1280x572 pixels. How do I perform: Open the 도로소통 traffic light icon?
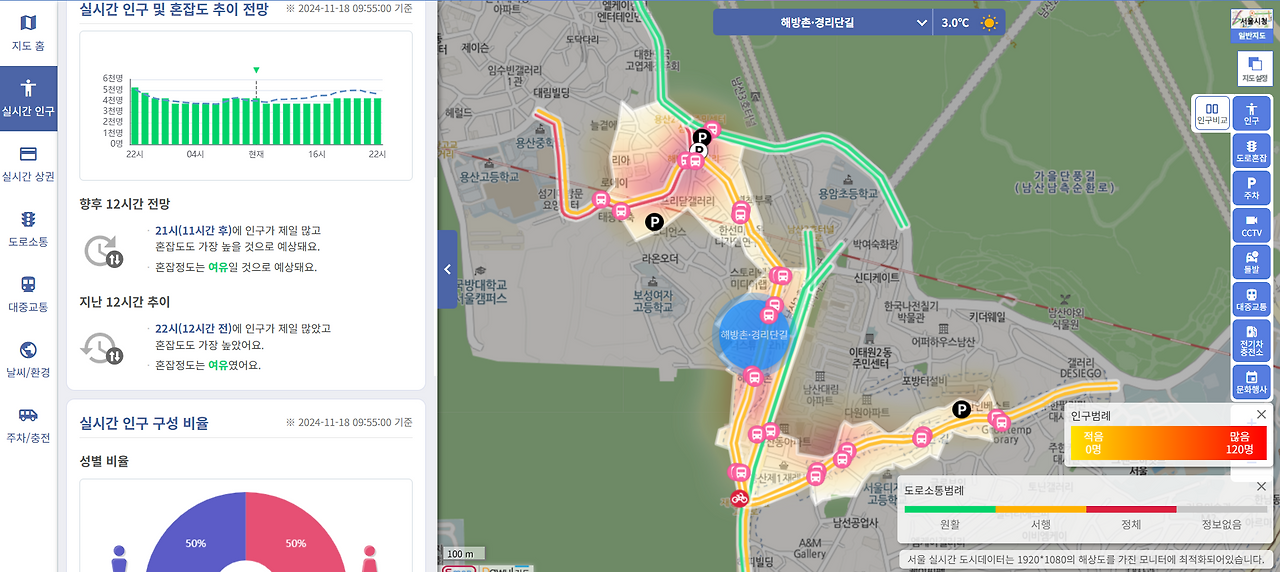click(x=28, y=219)
